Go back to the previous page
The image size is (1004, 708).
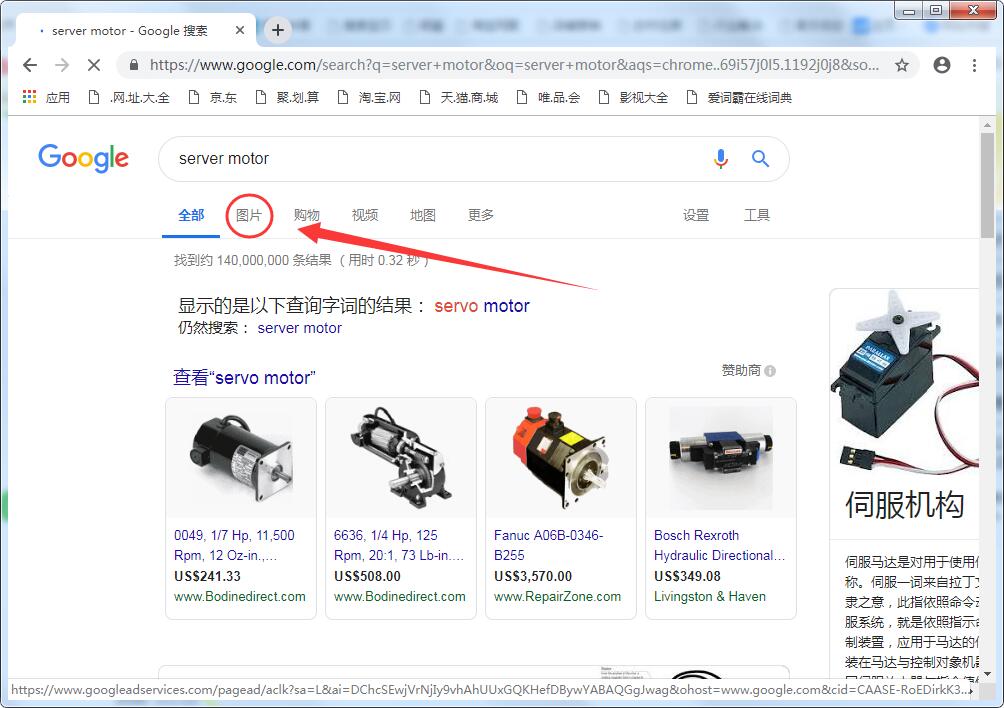tap(29, 65)
